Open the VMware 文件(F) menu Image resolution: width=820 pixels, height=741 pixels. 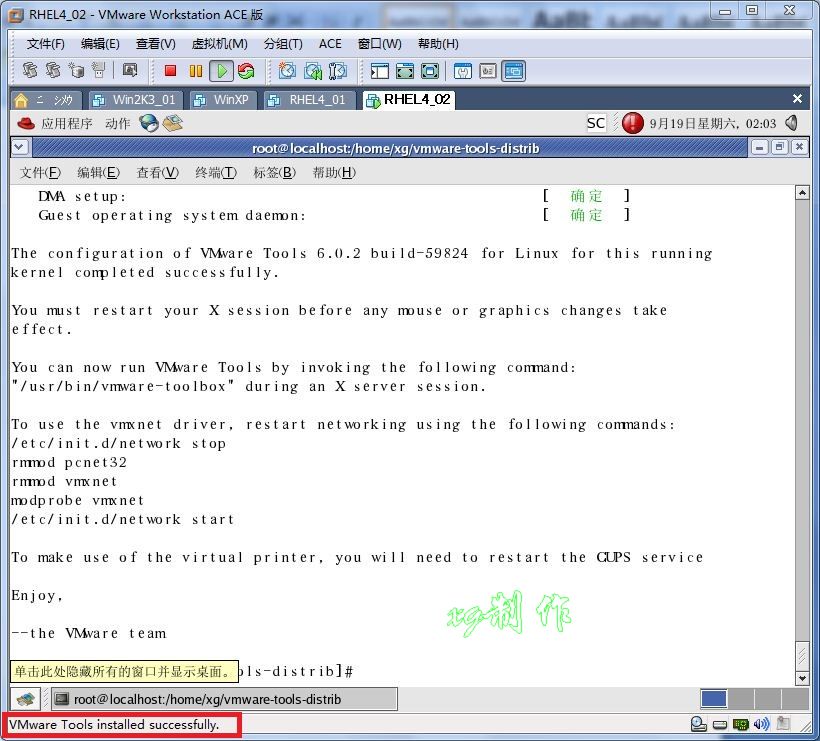pos(45,44)
